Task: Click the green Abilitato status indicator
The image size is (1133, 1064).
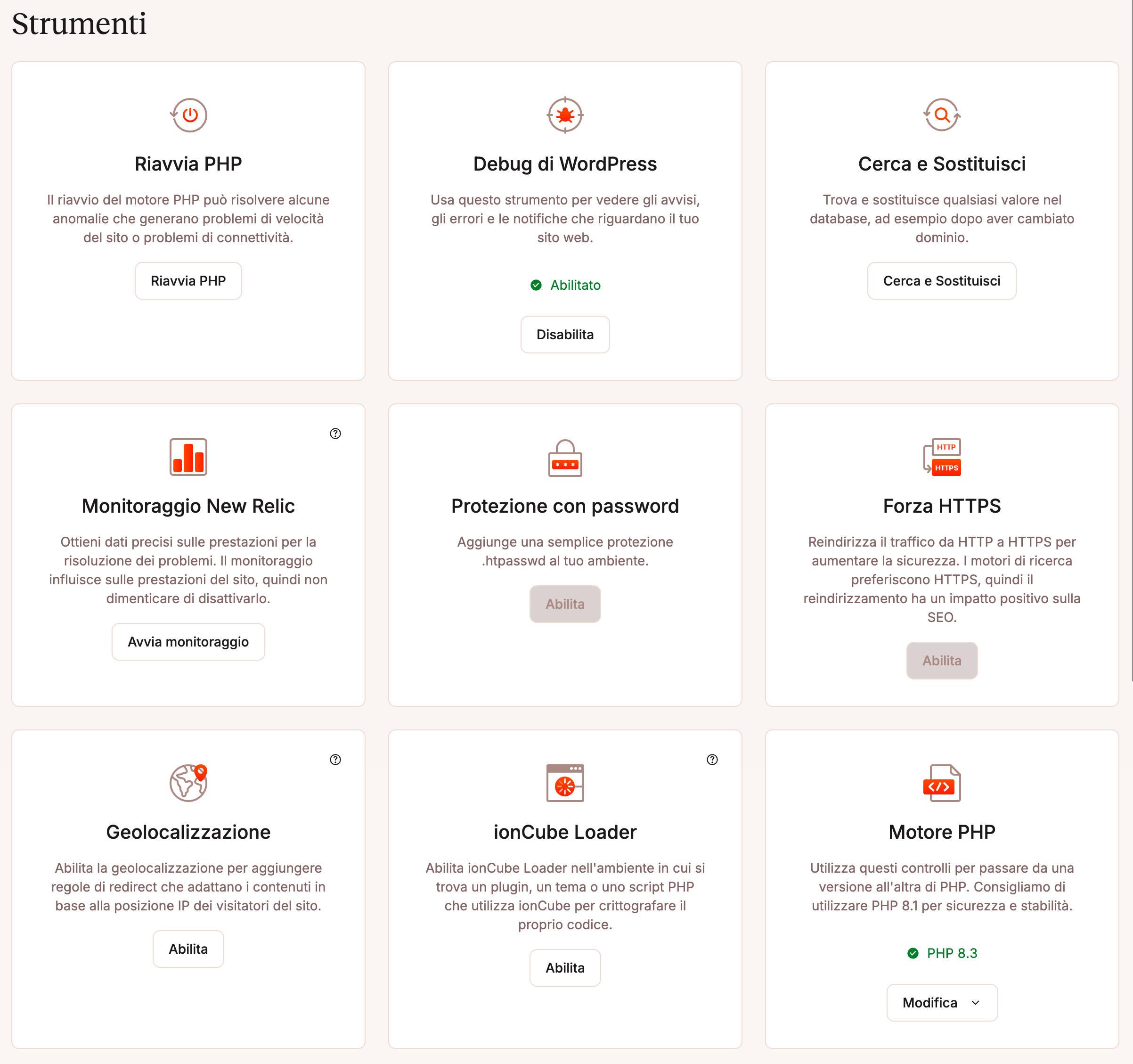Action: [565, 285]
